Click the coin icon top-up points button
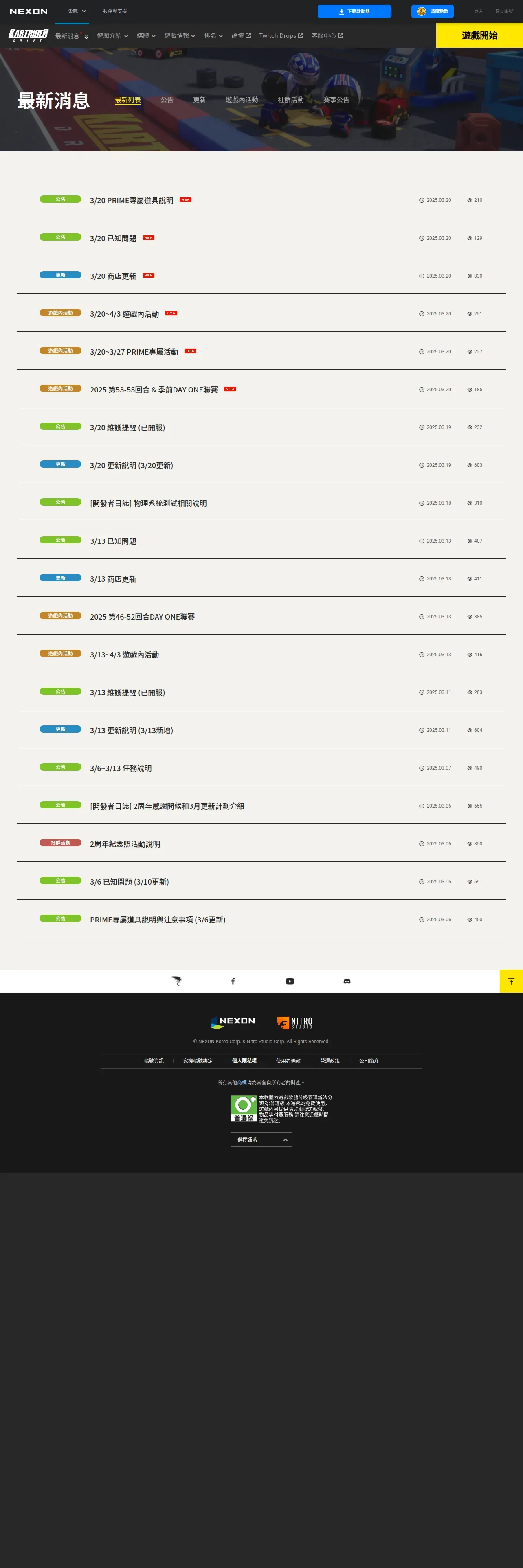This screenshot has width=523, height=1568. [432, 11]
